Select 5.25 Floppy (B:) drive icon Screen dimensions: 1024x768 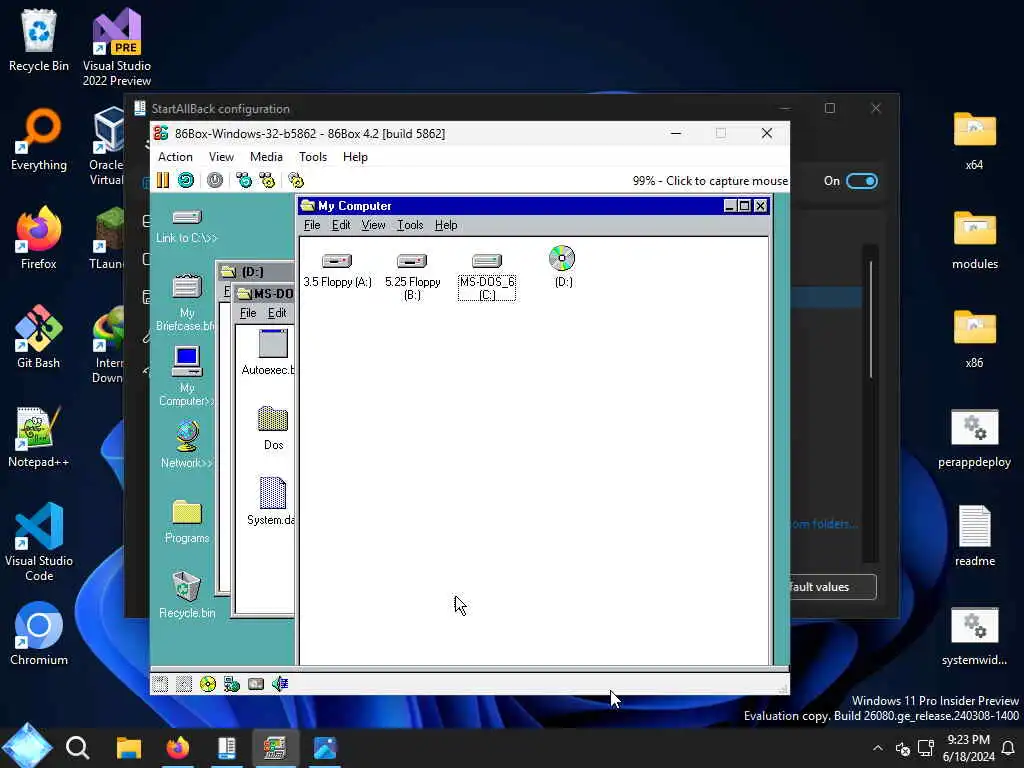click(x=412, y=277)
